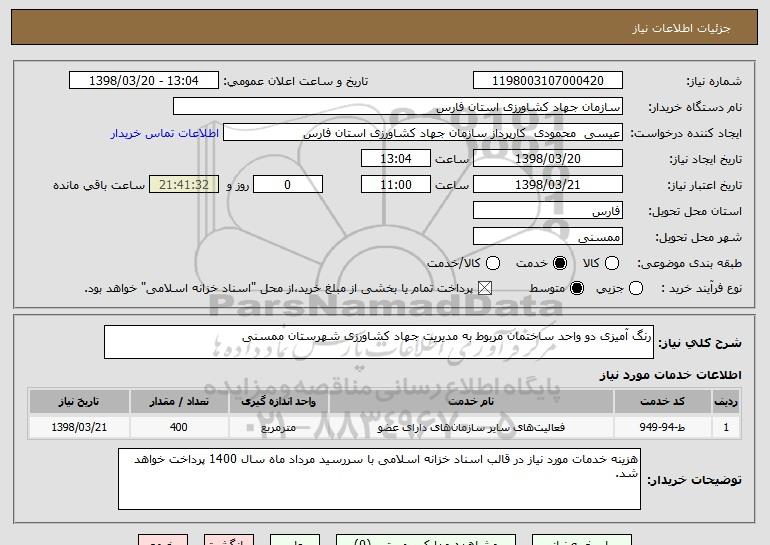
Task: Click the شهر محل تحویل label
Action: [x=698, y=238]
